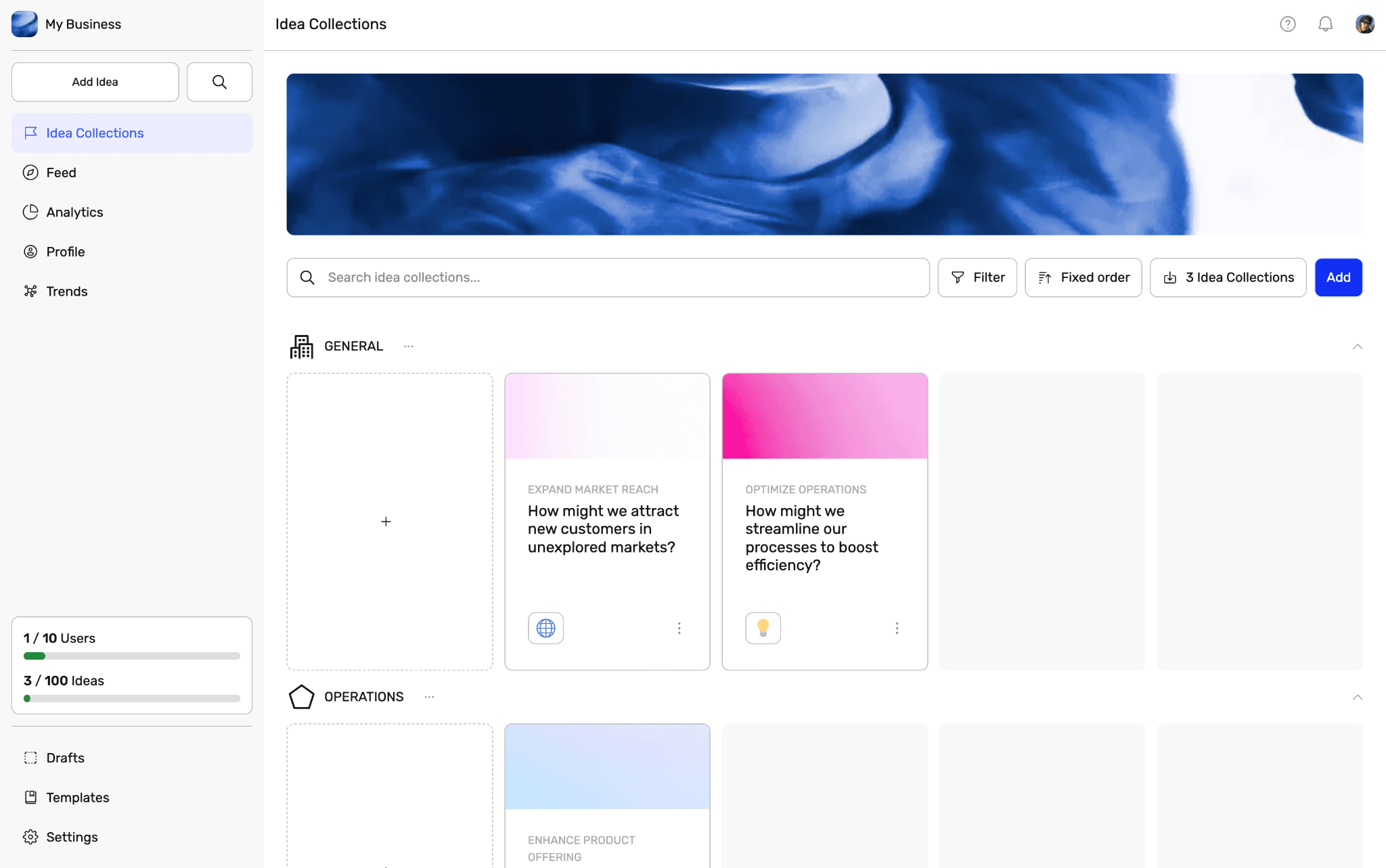Click the OPERATIONS pentagon icon
Viewport: 1386px width, 868px height.
(x=301, y=697)
